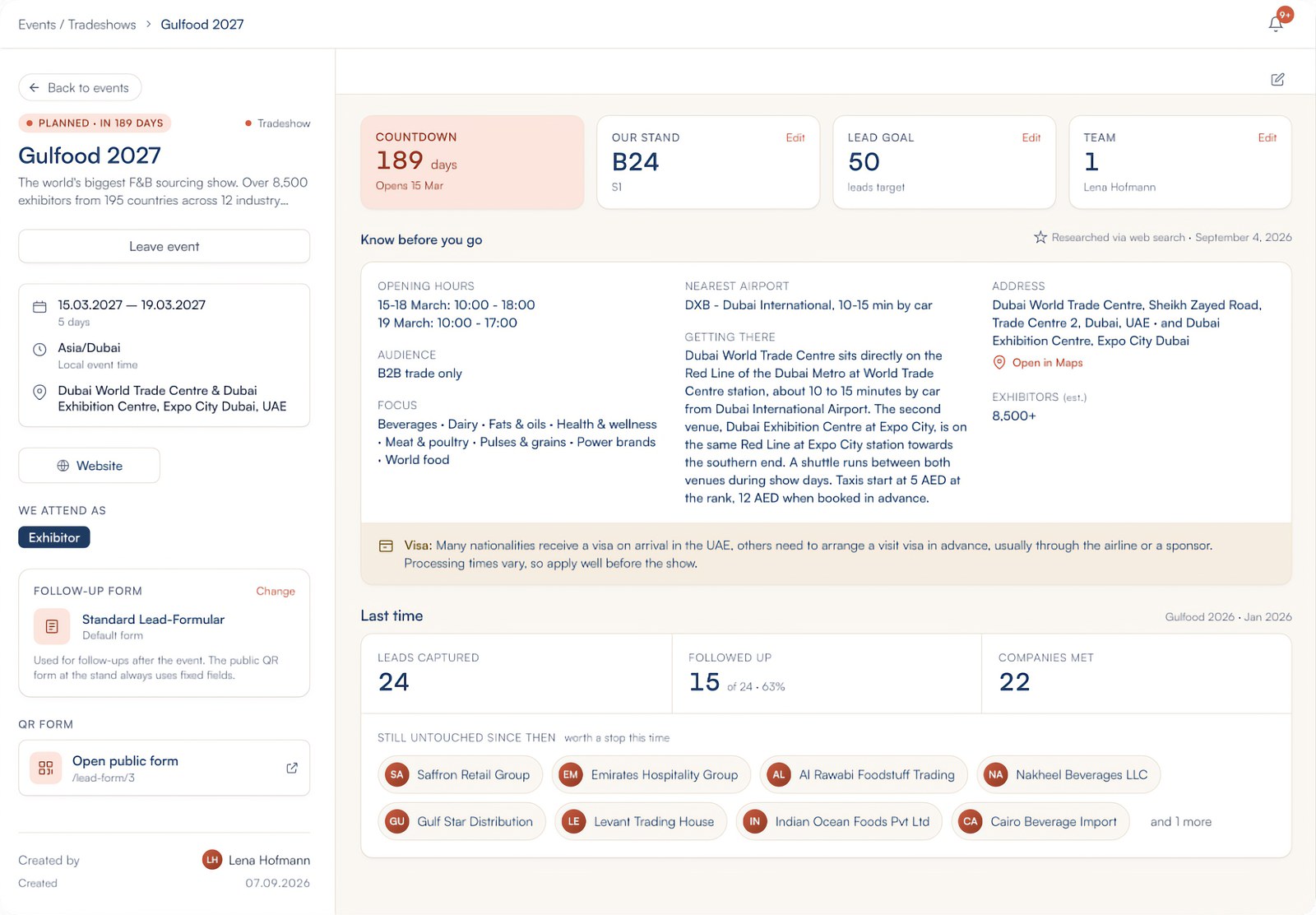The height and width of the screenshot is (915, 1316).
Task: Open public form via external link icon
Action: [292, 768]
